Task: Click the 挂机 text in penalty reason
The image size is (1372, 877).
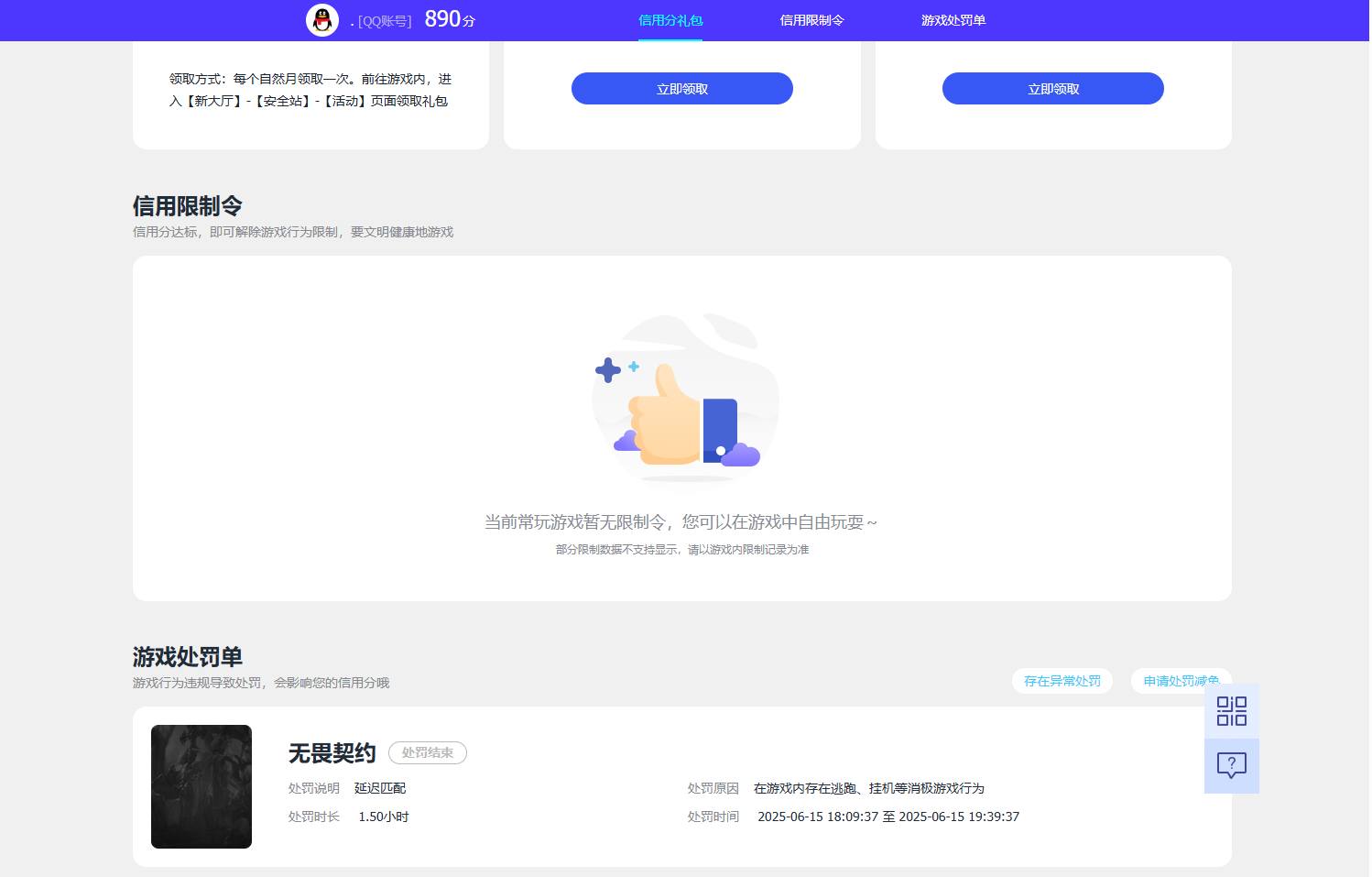Action: pyautogui.click(x=886, y=788)
